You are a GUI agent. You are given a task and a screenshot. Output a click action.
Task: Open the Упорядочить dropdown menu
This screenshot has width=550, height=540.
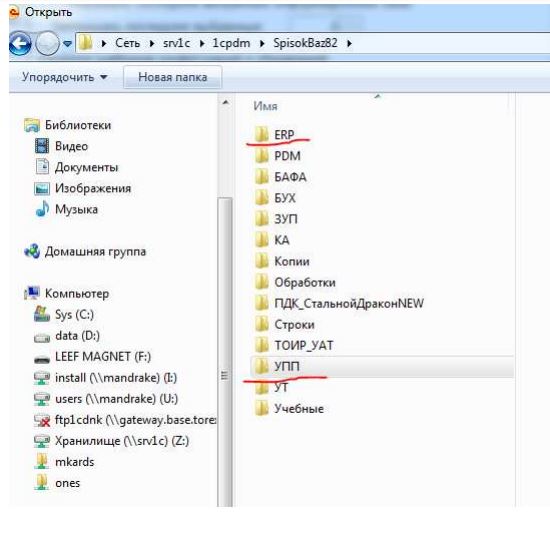pos(64,77)
